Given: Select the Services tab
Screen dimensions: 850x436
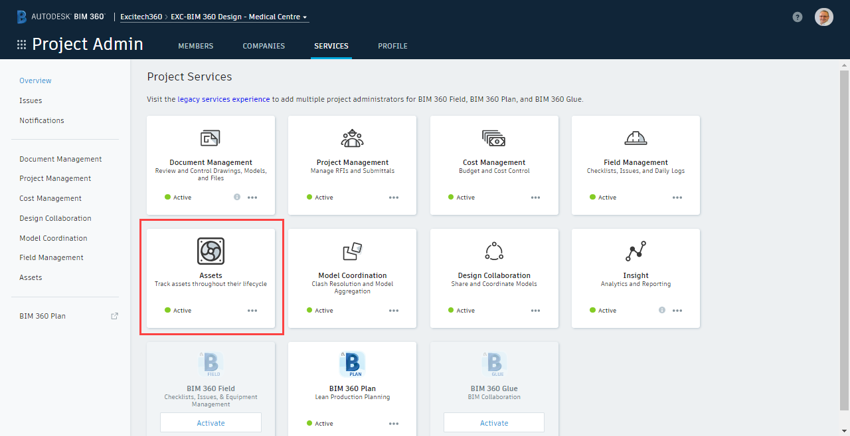Looking at the screenshot, I should 331,46.
